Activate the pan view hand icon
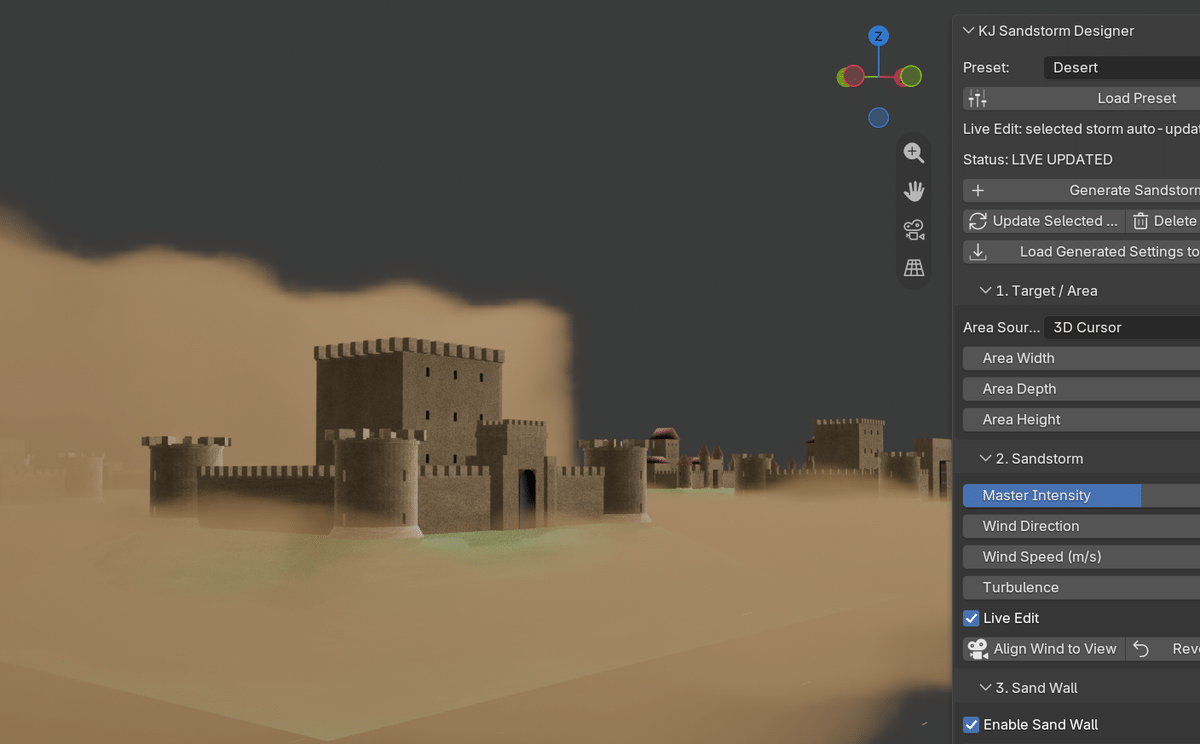This screenshot has height=744, width=1200. click(x=914, y=191)
